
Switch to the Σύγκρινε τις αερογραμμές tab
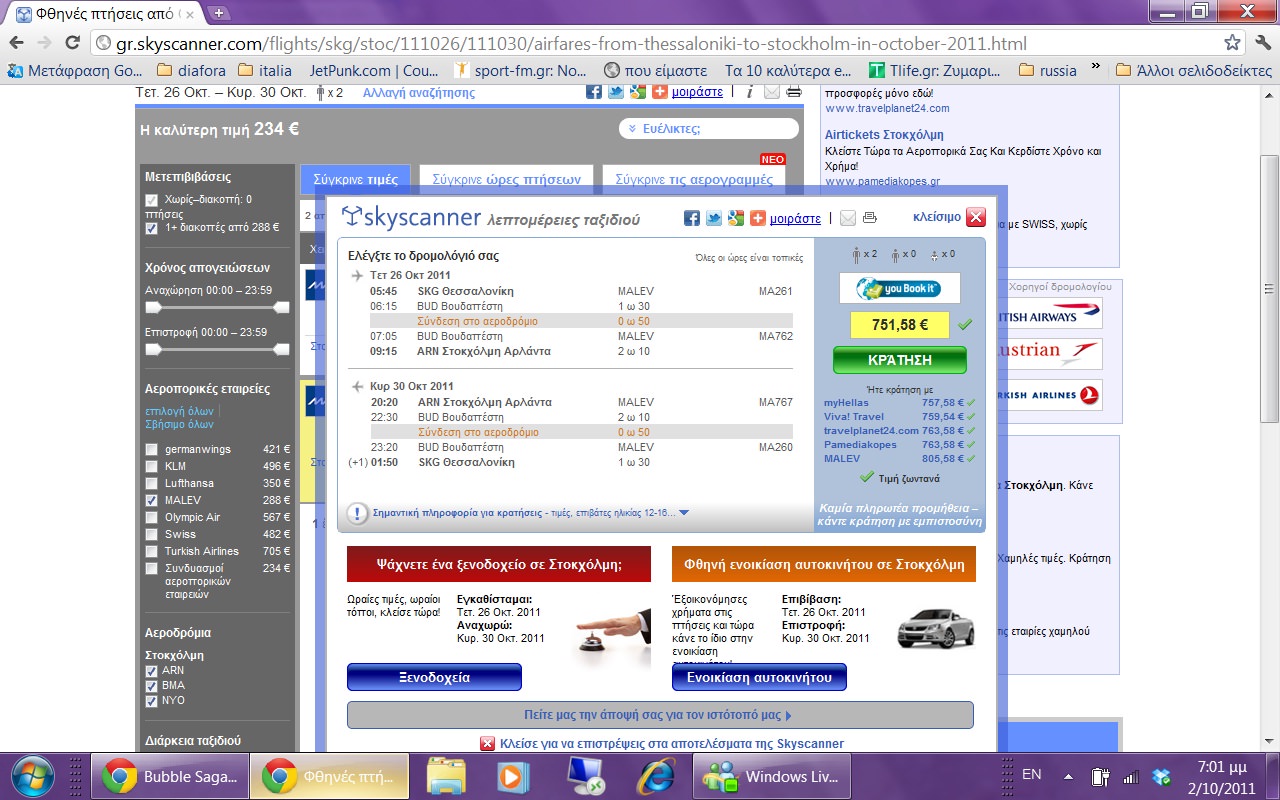[694, 179]
